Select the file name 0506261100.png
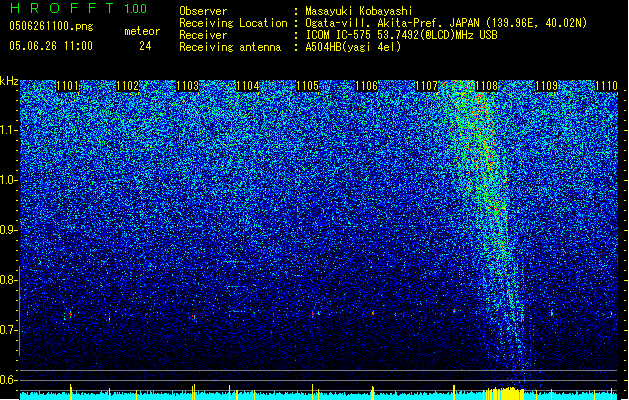 coord(51,26)
